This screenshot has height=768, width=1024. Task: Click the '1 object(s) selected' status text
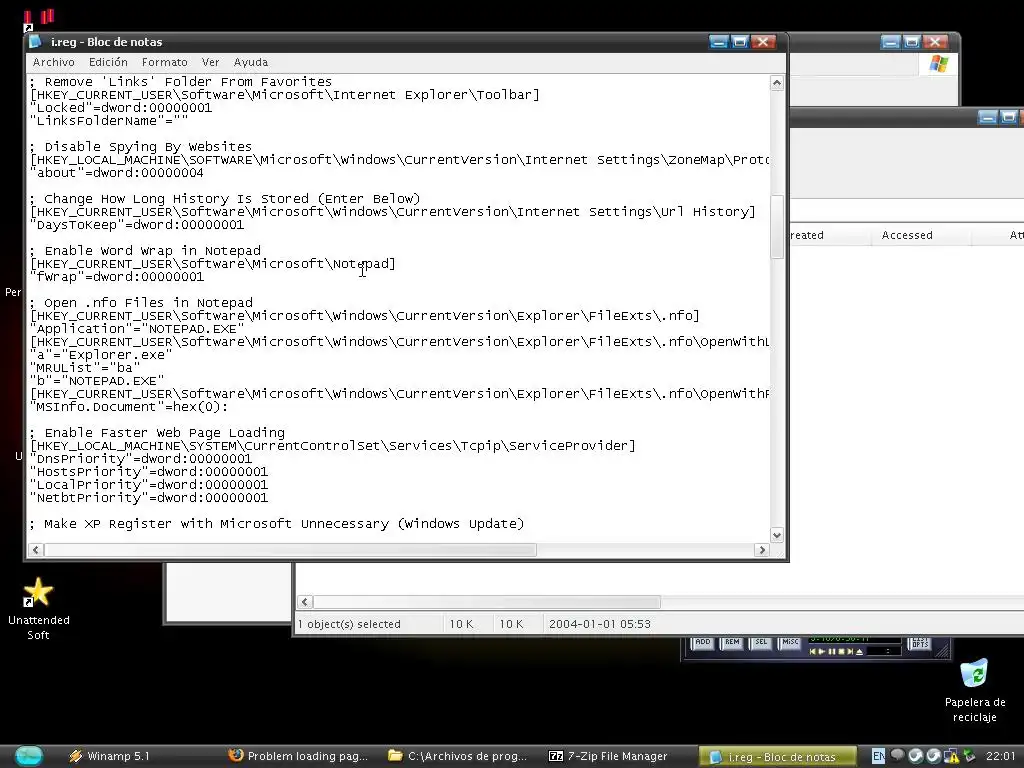point(349,624)
